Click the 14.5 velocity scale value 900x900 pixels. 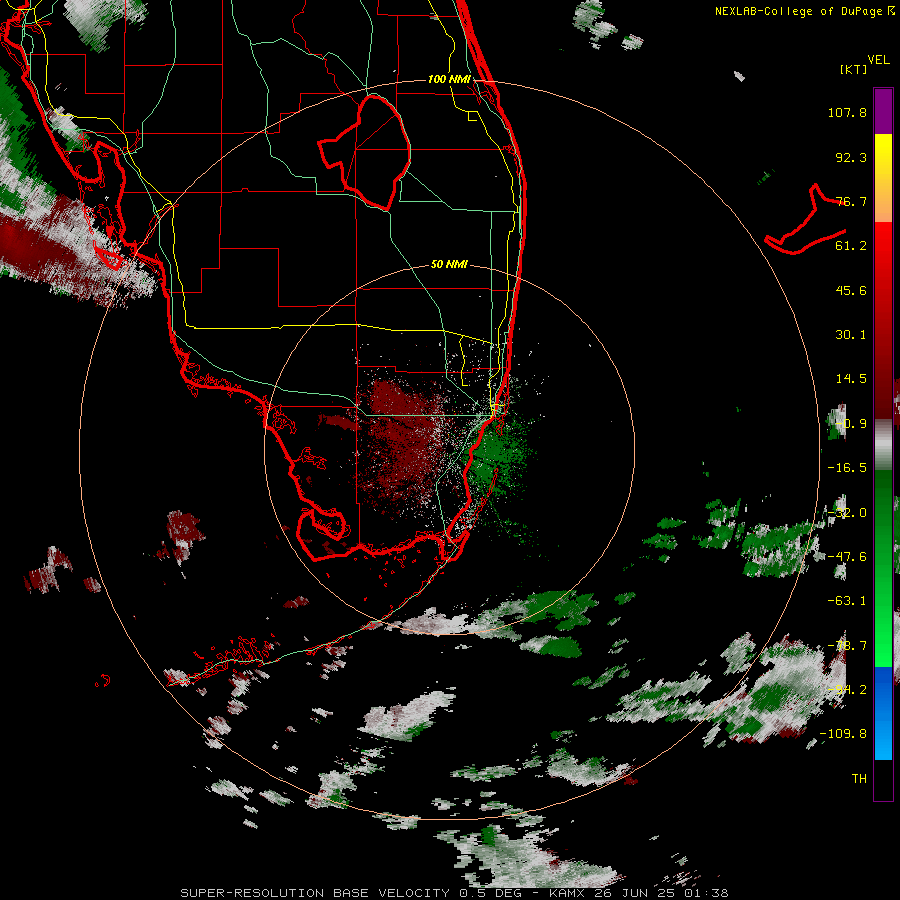[851, 379]
